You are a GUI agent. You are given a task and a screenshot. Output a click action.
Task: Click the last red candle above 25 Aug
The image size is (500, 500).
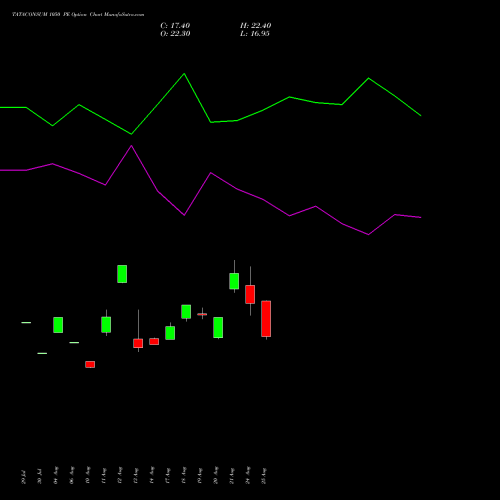click(266, 319)
